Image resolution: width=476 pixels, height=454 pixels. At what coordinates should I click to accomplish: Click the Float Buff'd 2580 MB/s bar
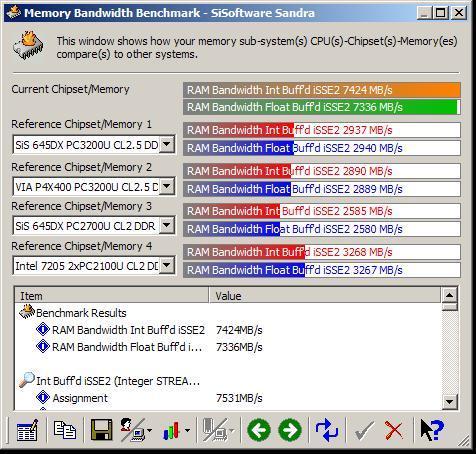pos(322,229)
